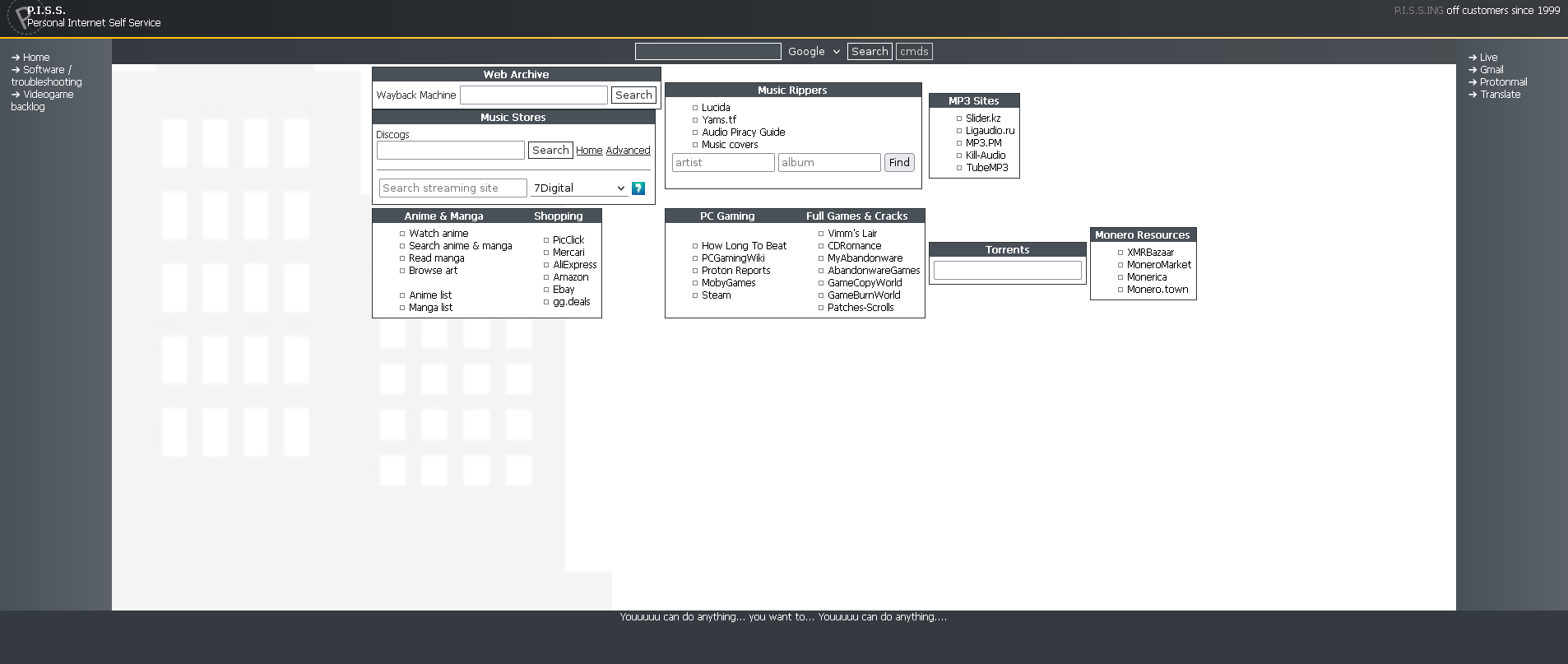Focus the Discogs search field
The width and height of the screenshot is (1568, 664).
tap(451, 151)
